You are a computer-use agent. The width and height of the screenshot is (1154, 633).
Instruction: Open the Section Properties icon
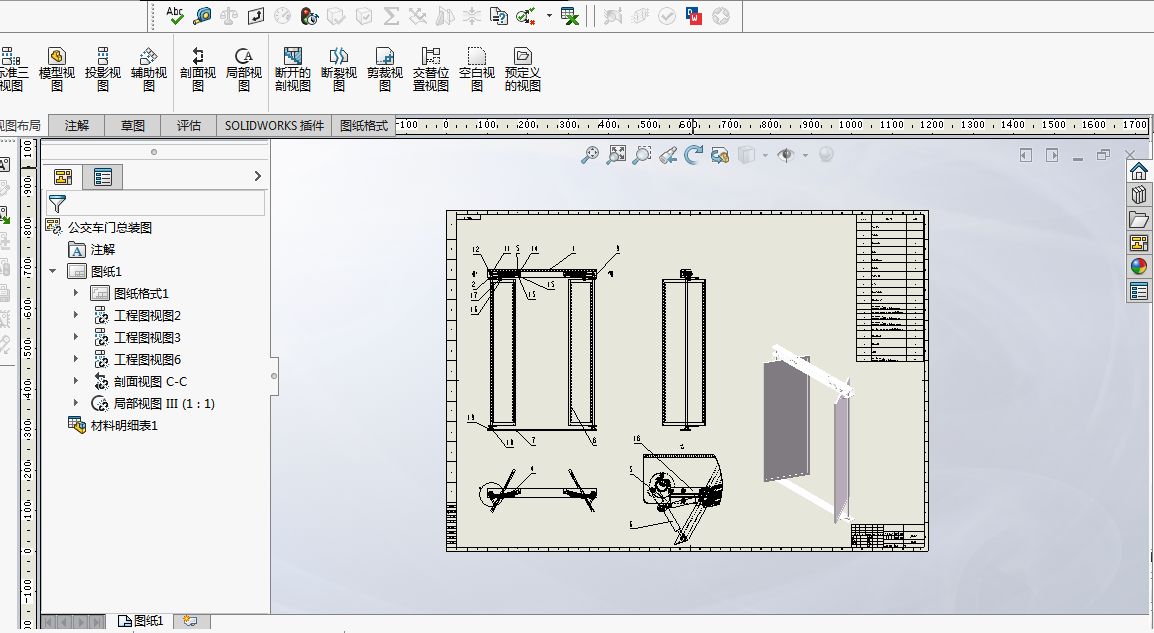[255, 15]
